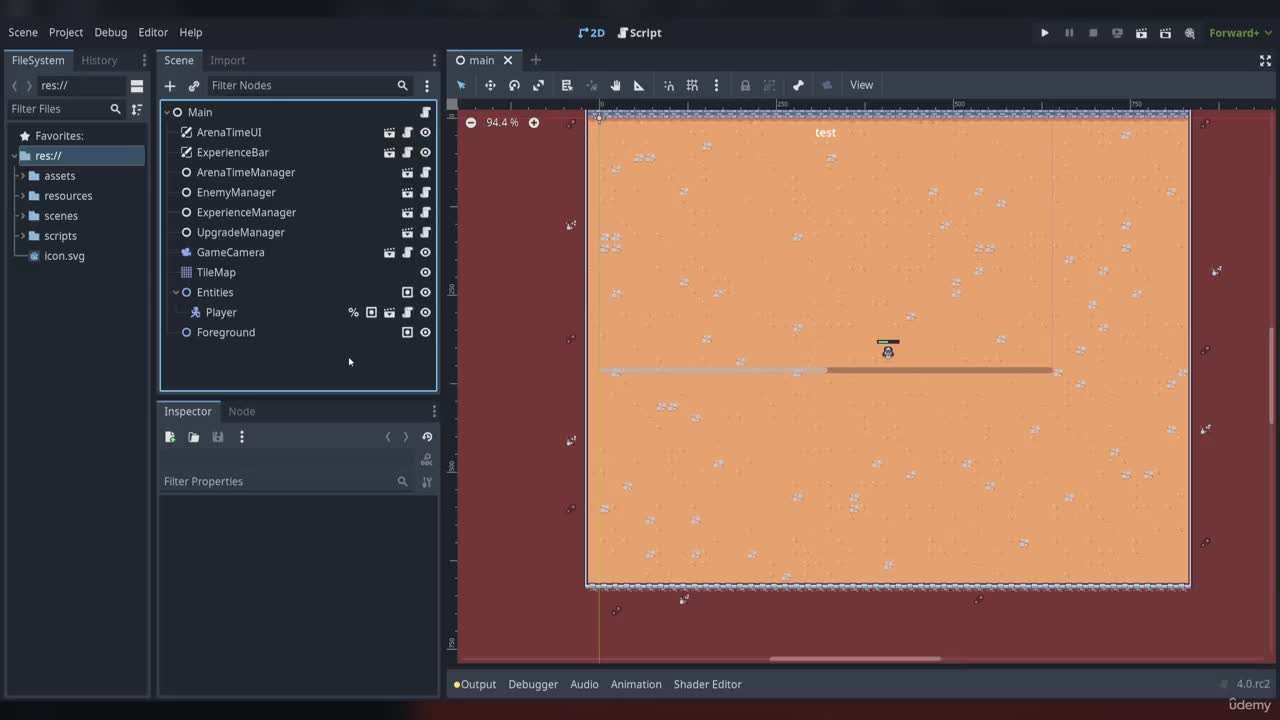This screenshot has width=1280, height=720.
Task: Zoom out with minus button
Action: [x=471, y=122]
